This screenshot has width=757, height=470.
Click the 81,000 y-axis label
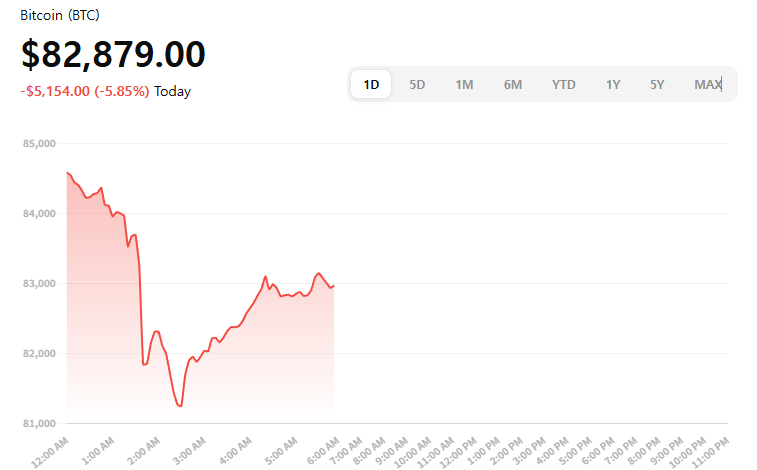[37, 423]
